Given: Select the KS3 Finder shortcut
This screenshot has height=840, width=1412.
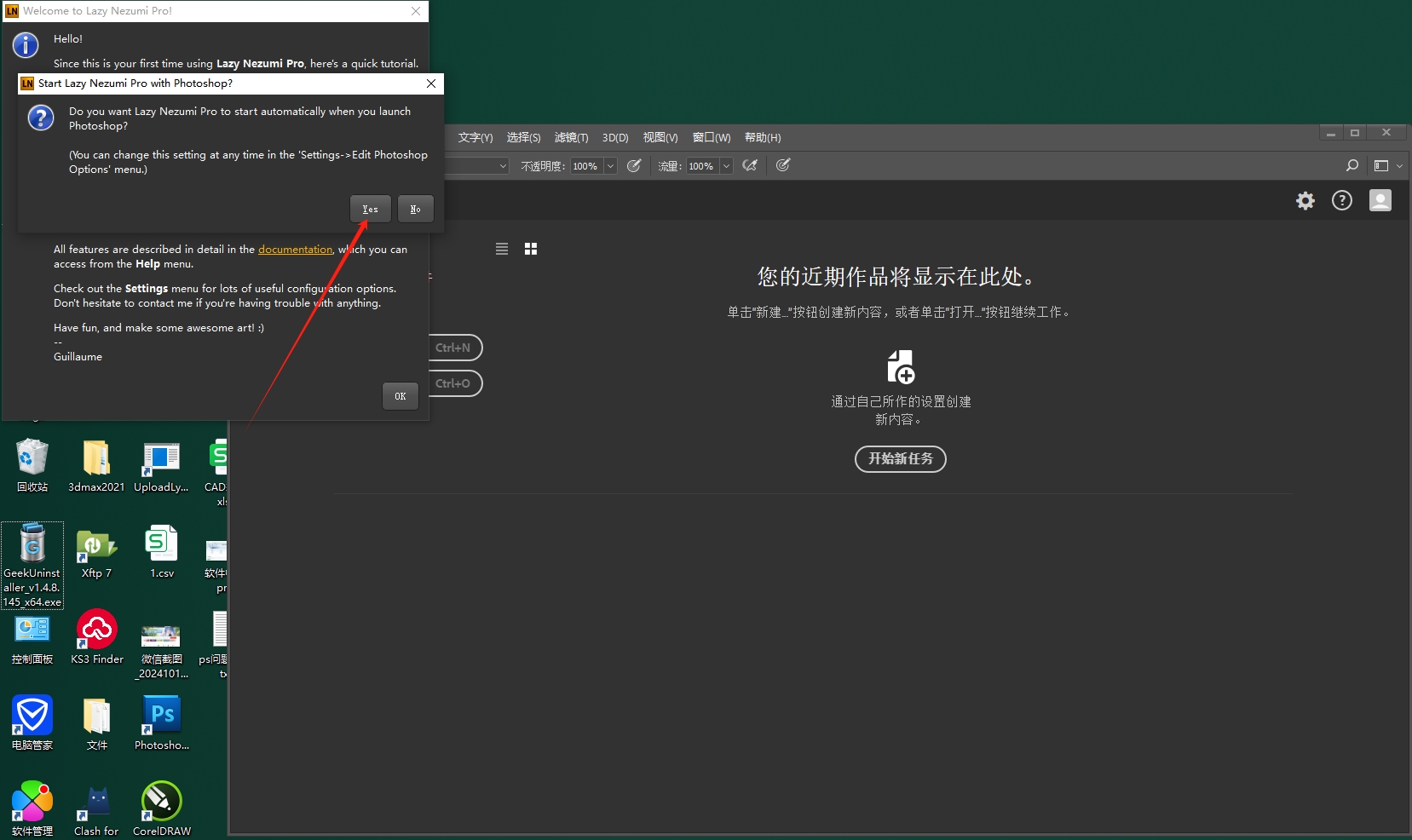Looking at the screenshot, I should (96, 637).
